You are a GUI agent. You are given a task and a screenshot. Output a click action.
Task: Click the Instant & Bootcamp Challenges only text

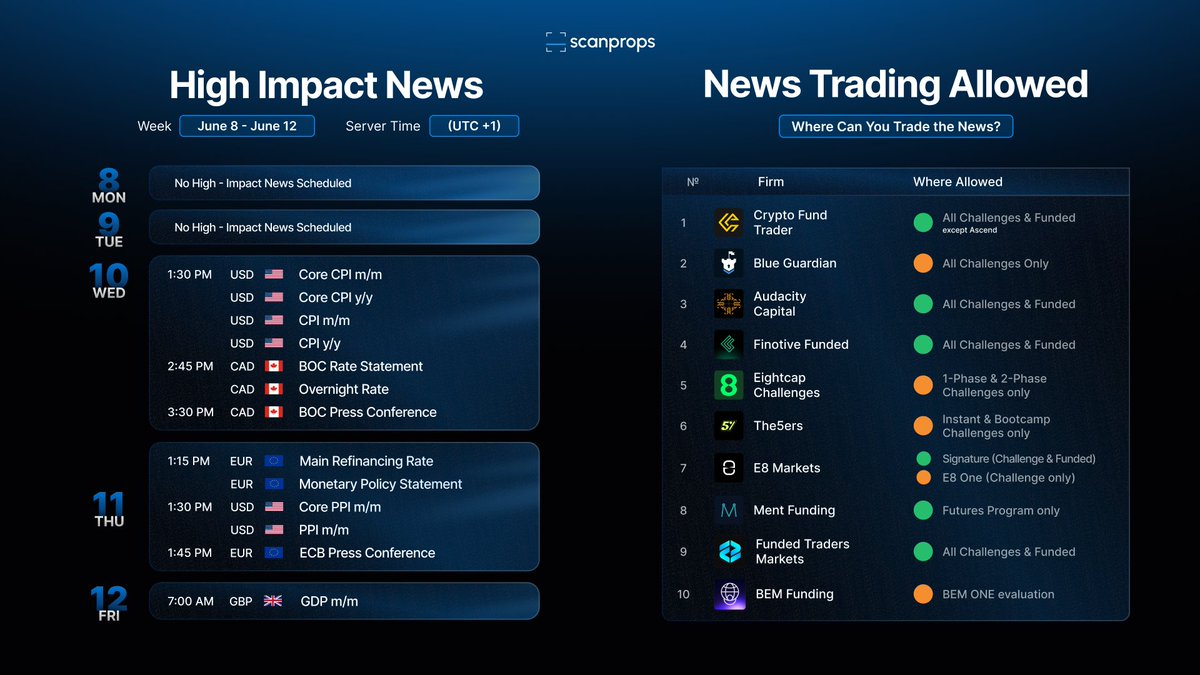996,426
